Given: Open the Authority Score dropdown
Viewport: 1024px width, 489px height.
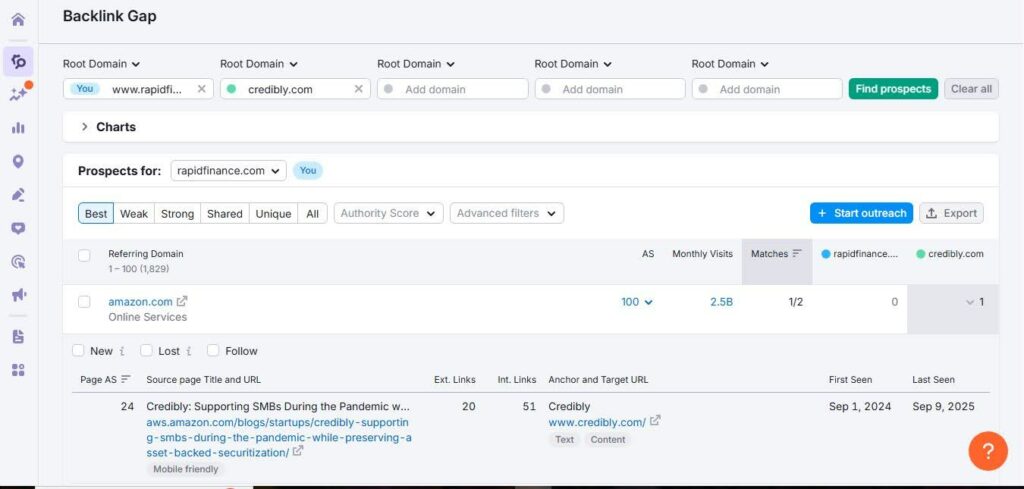Looking at the screenshot, I should 389,213.
